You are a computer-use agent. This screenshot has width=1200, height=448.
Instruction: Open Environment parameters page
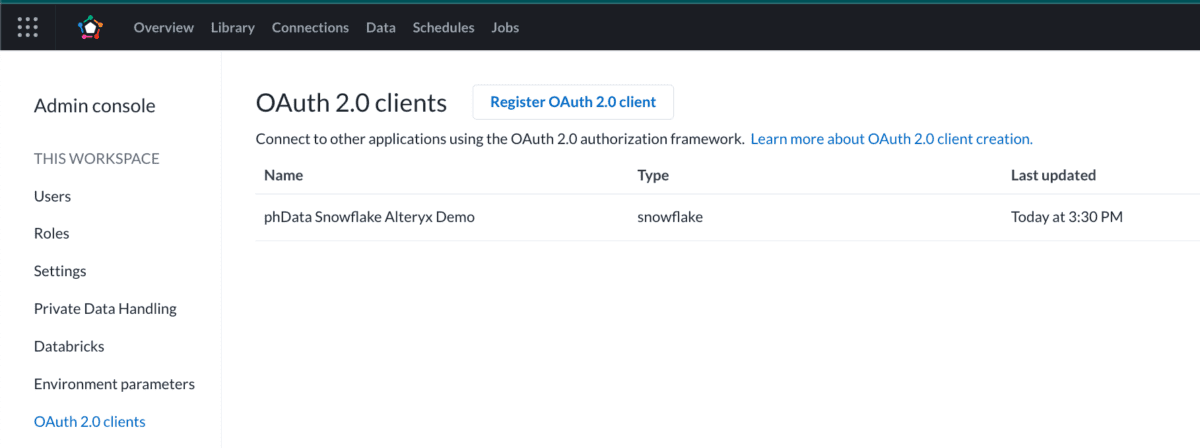(114, 384)
